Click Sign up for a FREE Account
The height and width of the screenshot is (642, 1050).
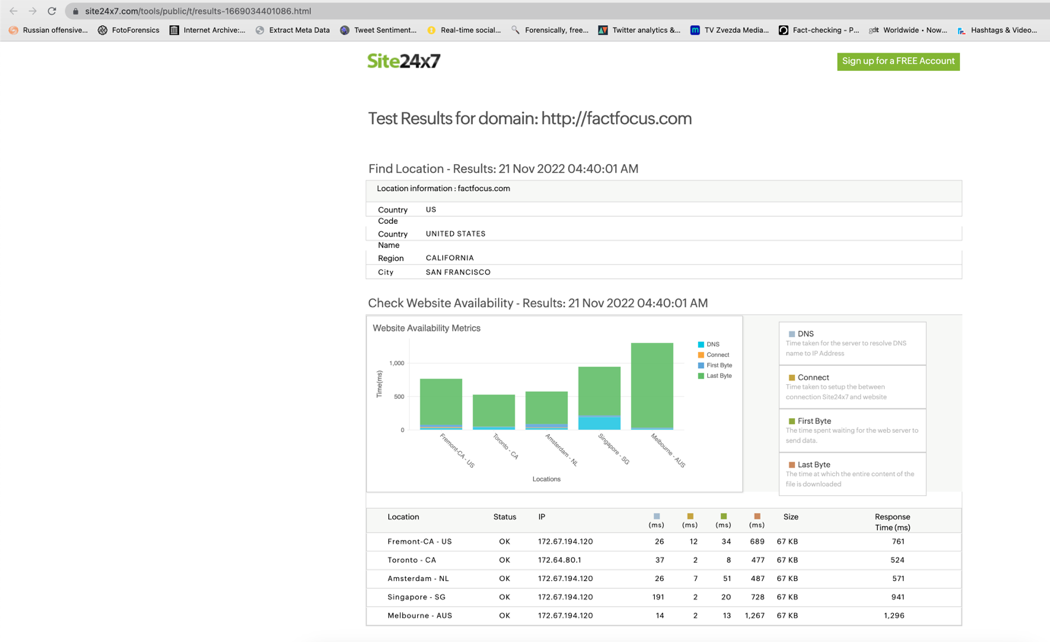tap(898, 61)
